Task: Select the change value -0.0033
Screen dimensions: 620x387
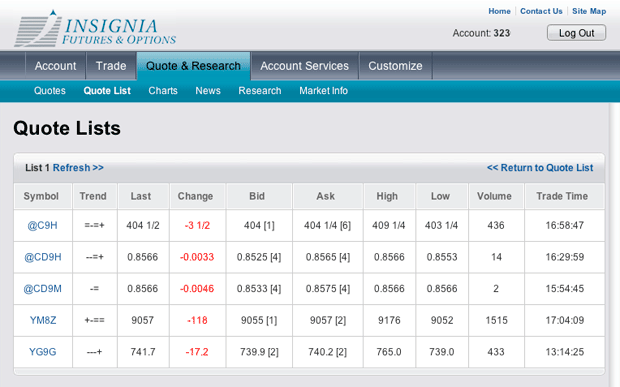Action: [197, 257]
